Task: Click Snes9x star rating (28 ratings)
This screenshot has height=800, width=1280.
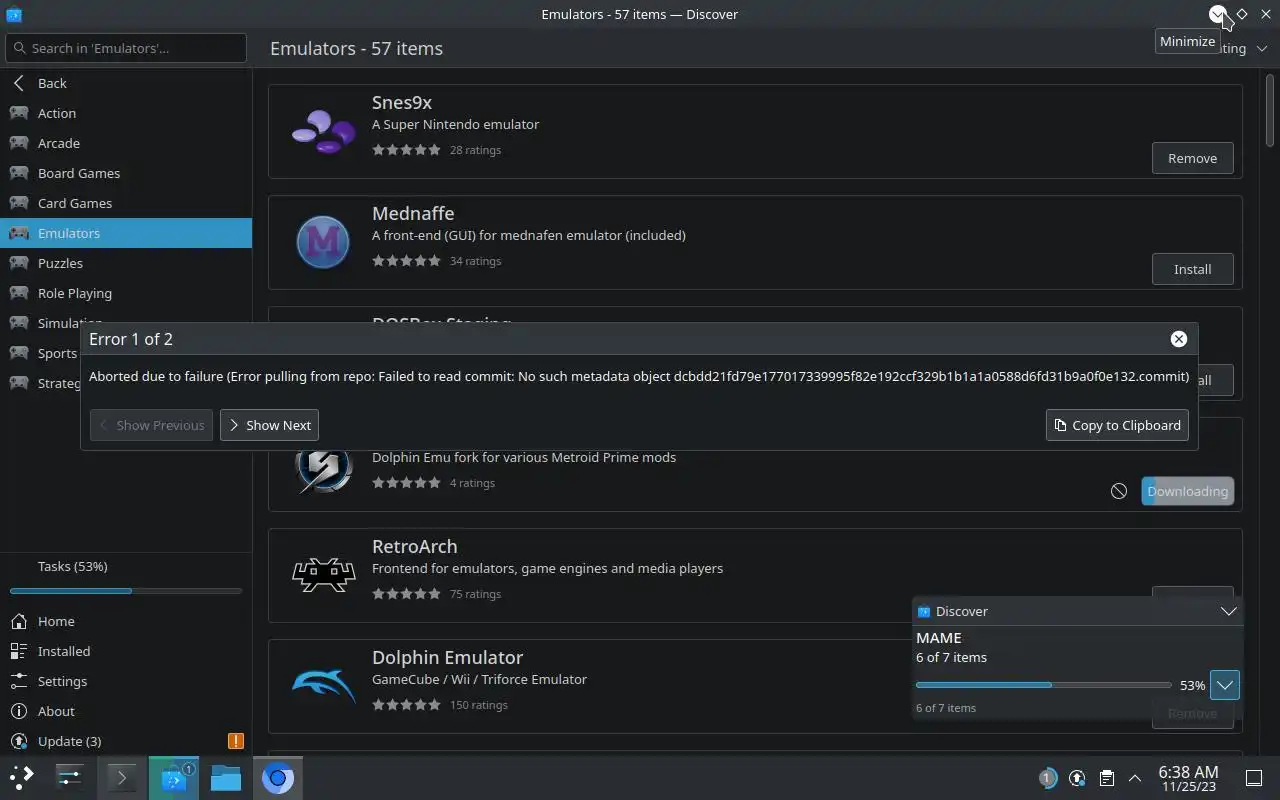Action: [x=406, y=150]
